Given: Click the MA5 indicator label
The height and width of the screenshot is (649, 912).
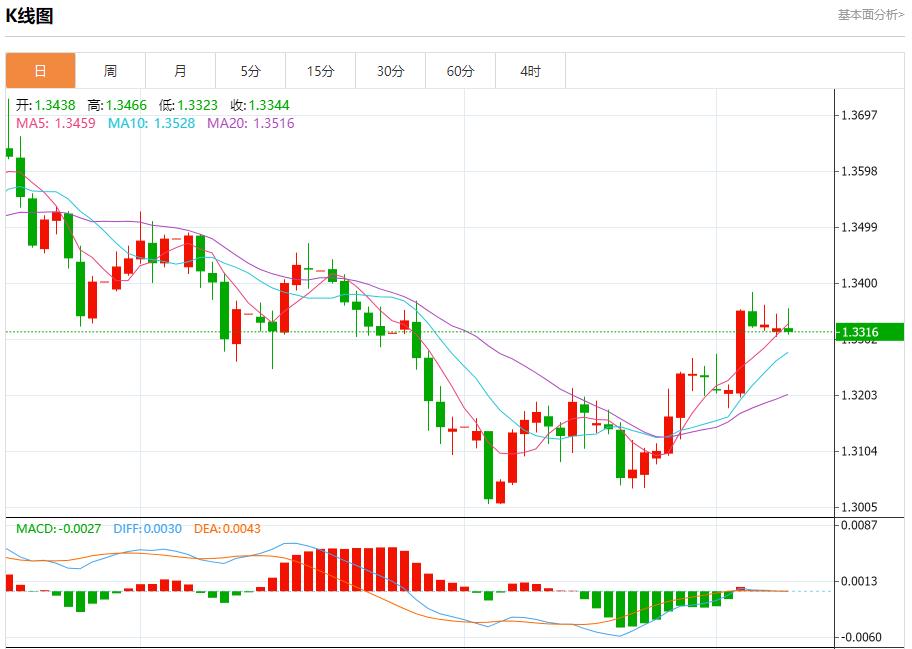Looking at the screenshot, I should (x=56, y=123).
